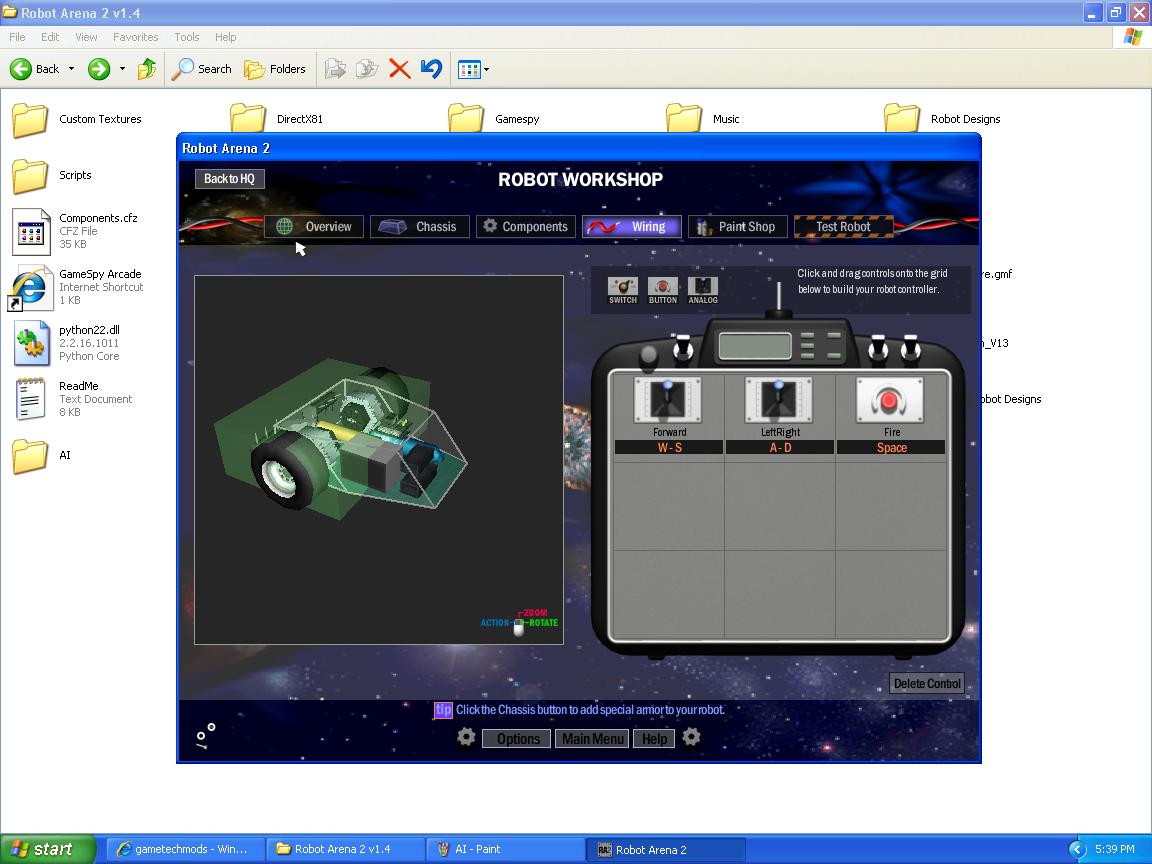Click the gear icon right of Help

[691, 736]
